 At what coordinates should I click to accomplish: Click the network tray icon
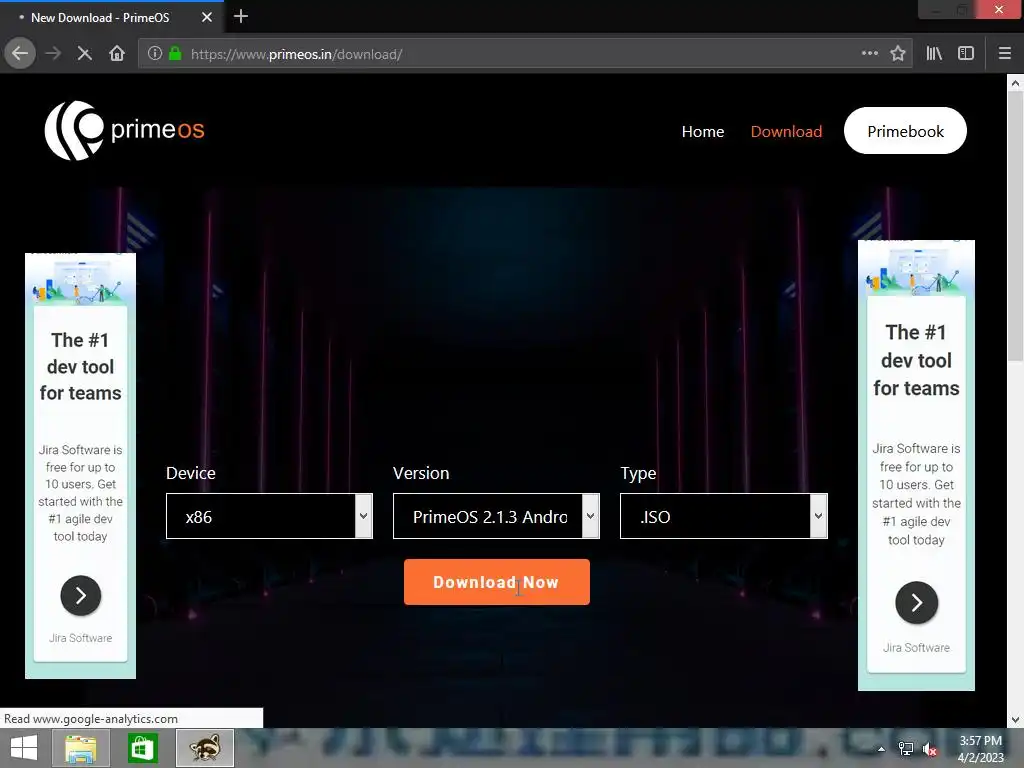(x=906, y=749)
